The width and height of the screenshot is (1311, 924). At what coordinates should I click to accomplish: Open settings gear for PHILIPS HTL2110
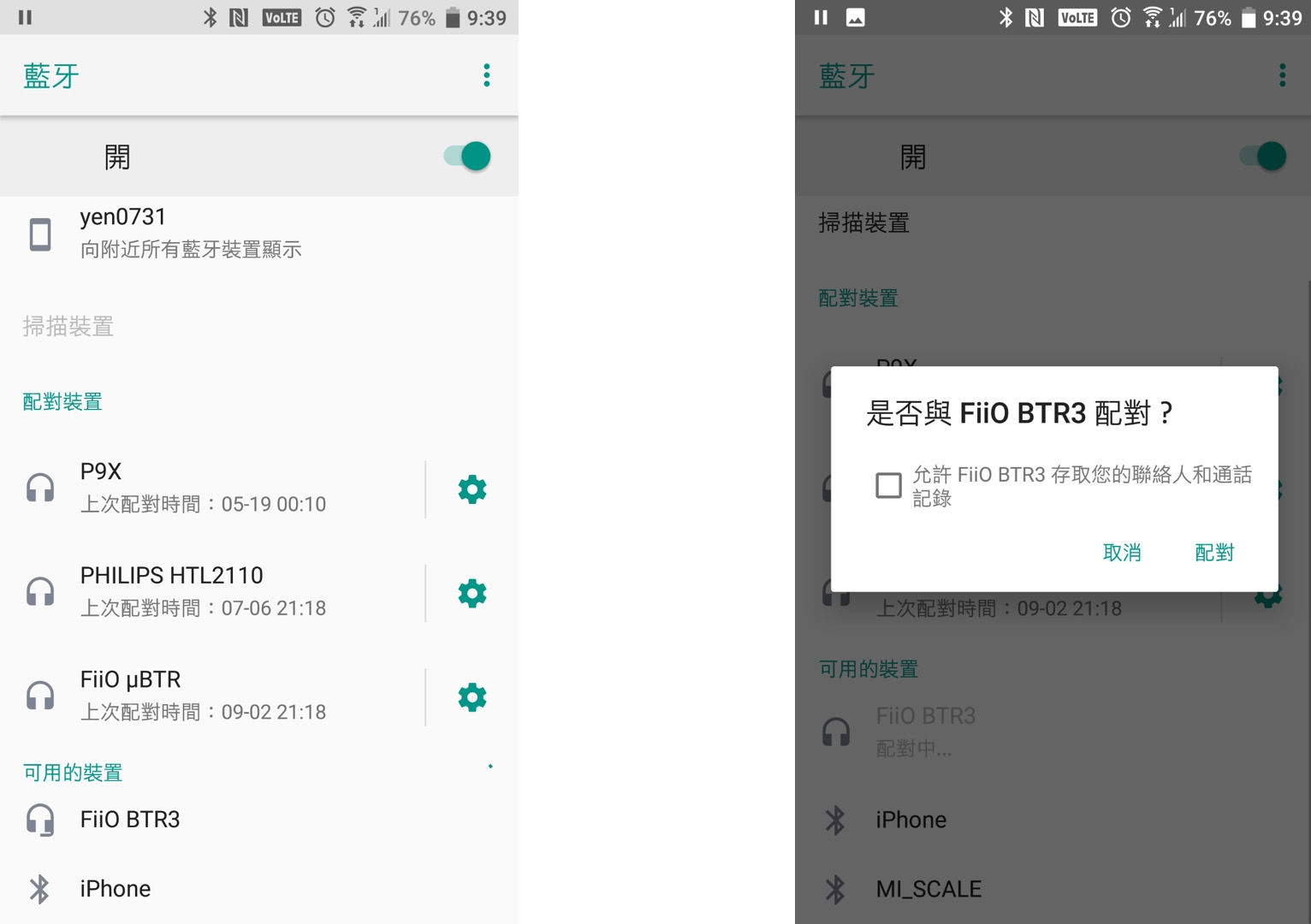click(472, 593)
